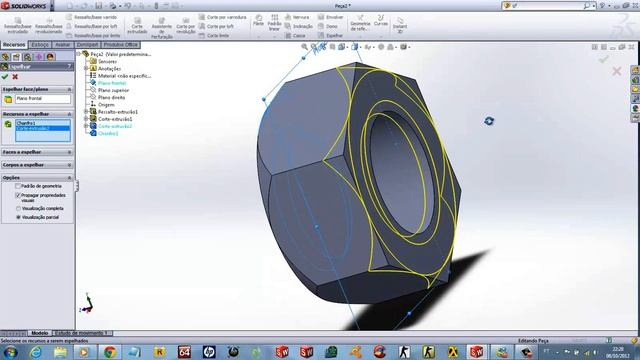Select Sensores in feature tree

(107, 61)
